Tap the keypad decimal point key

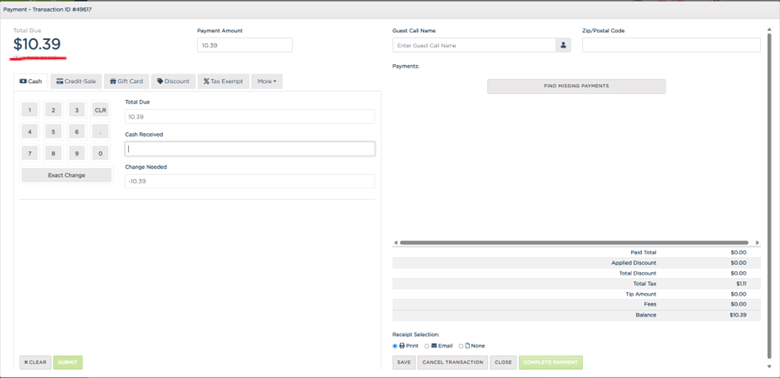click(x=100, y=132)
